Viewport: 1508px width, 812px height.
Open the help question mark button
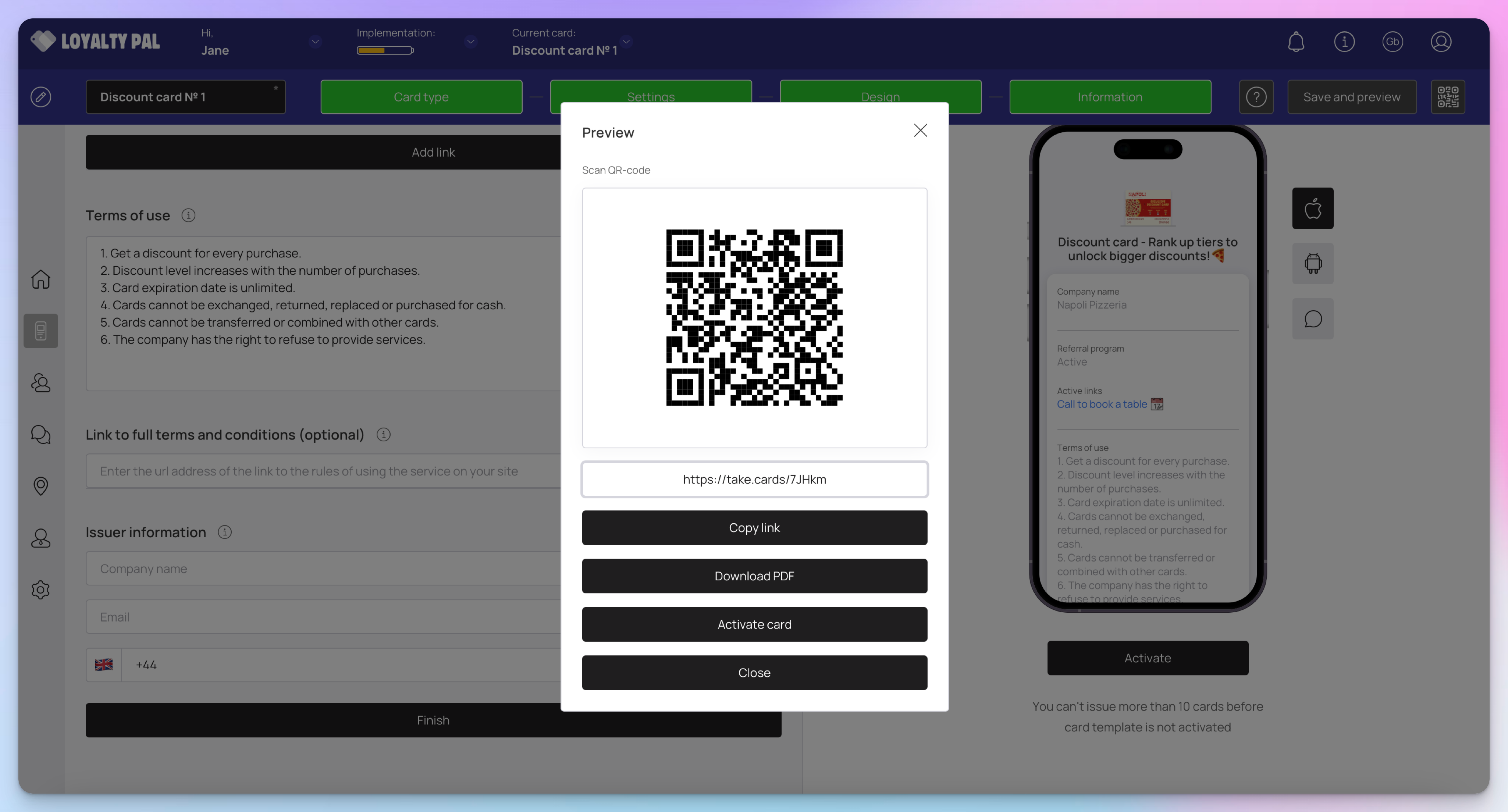(1256, 97)
